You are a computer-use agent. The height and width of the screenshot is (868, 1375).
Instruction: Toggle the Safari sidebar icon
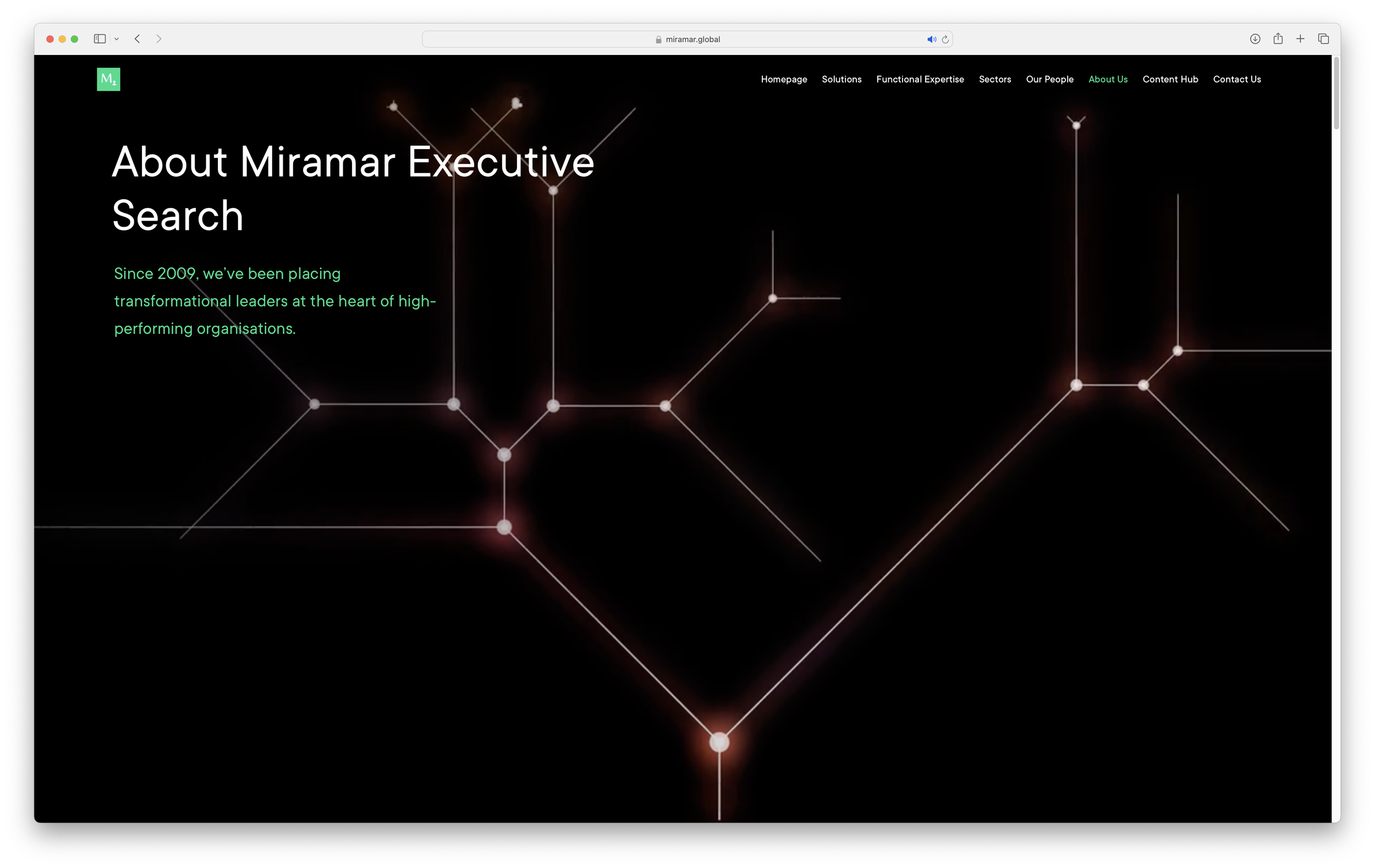(100, 39)
